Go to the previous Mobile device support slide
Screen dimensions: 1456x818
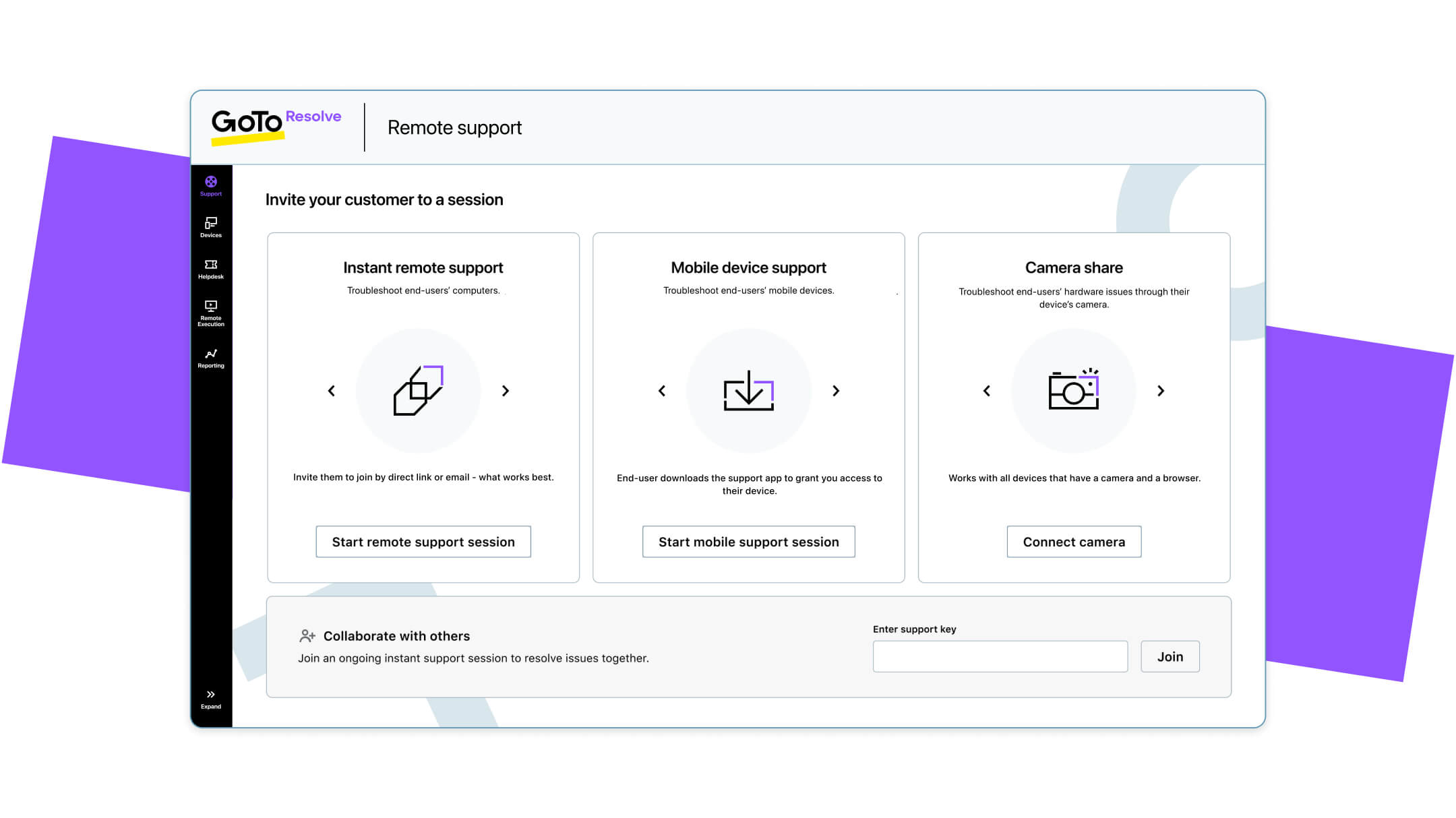point(661,391)
